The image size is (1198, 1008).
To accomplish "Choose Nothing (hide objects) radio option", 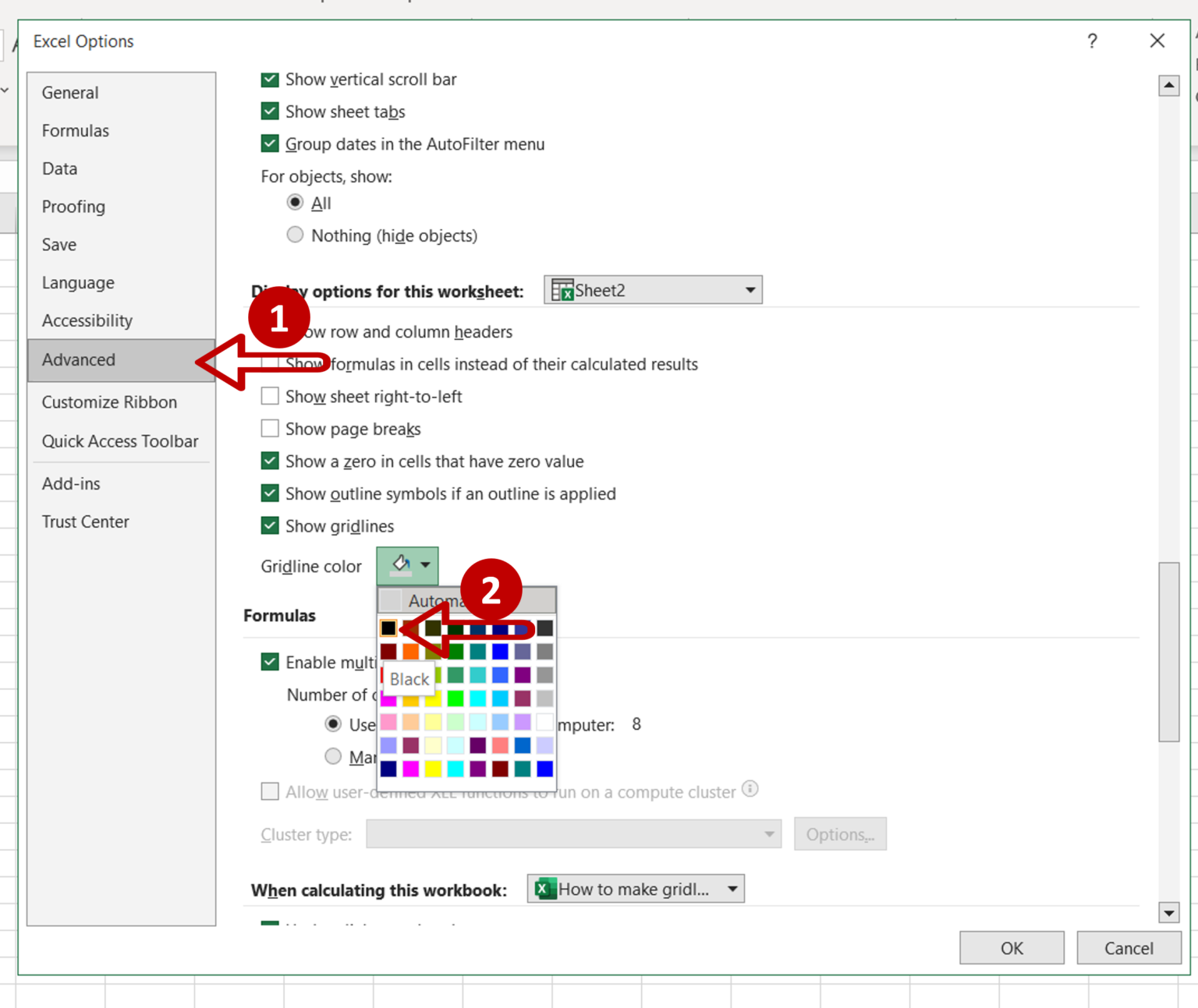I will [x=295, y=235].
